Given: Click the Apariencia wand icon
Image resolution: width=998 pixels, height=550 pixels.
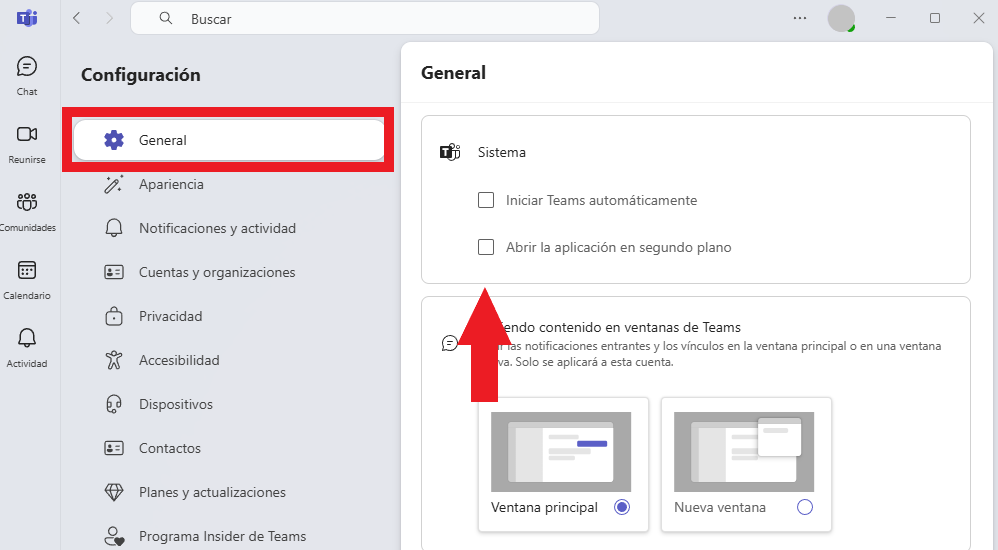Looking at the screenshot, I should 114,184.
